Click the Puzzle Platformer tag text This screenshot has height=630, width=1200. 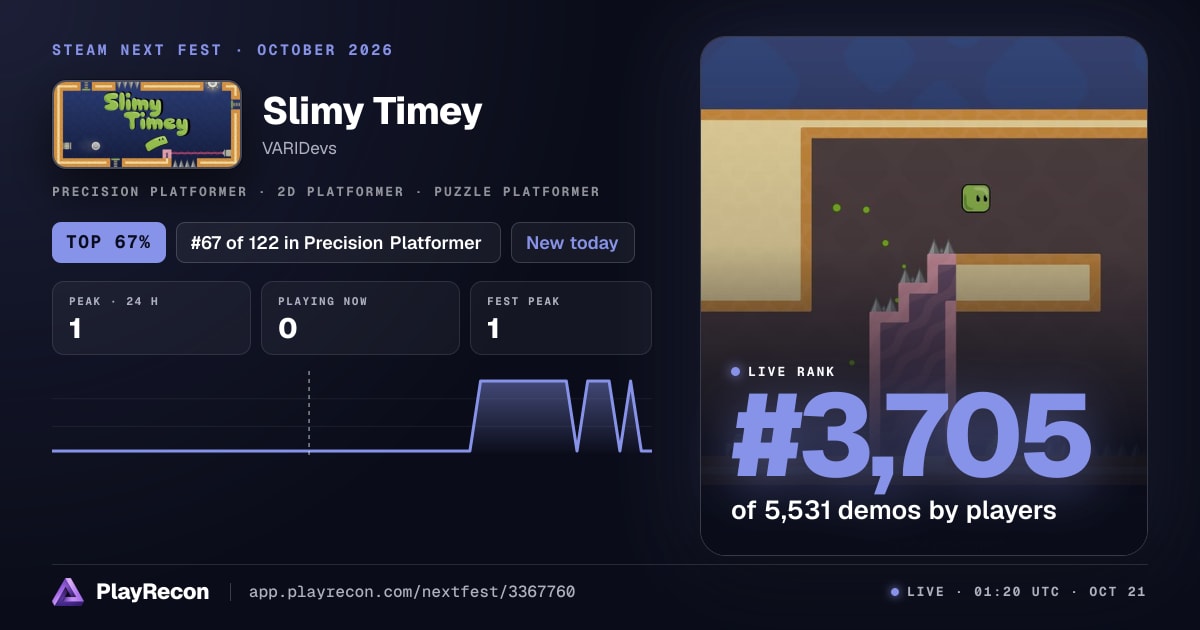[x=517, y=191]
